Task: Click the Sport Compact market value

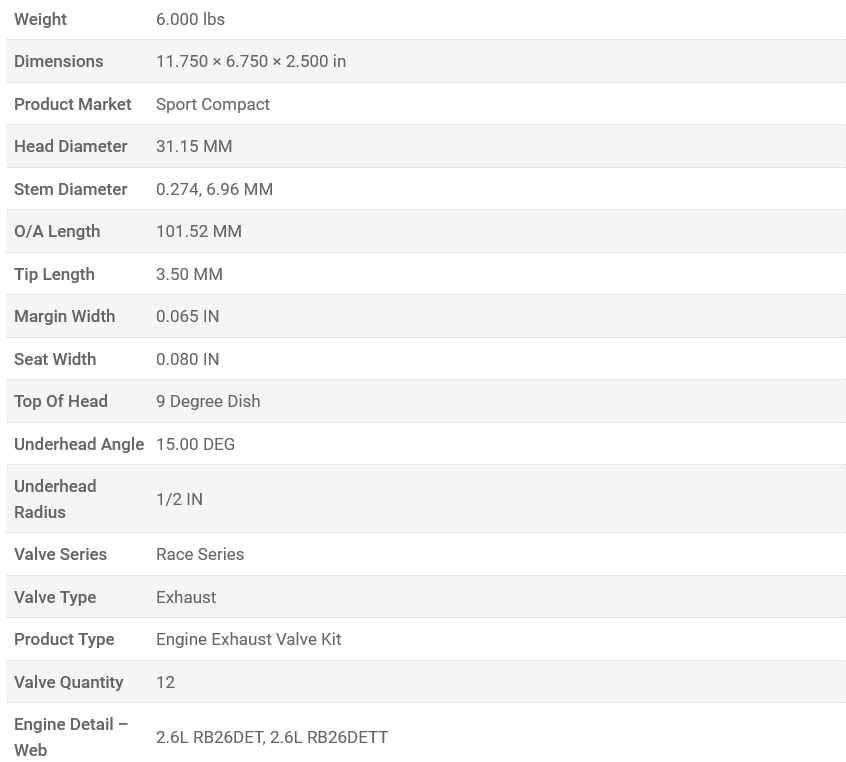Action: point(213,104)
